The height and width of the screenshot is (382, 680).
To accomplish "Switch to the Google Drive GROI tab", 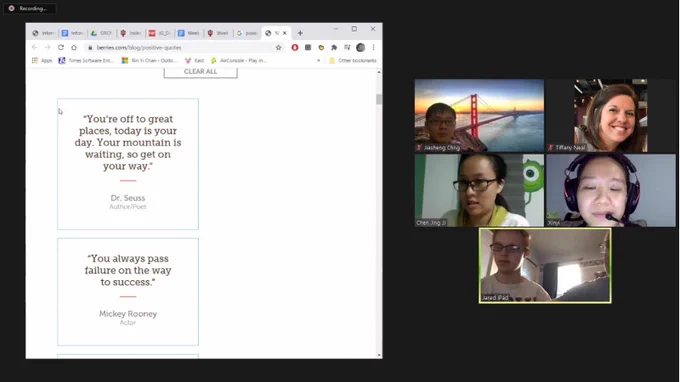I will (101, 33).
